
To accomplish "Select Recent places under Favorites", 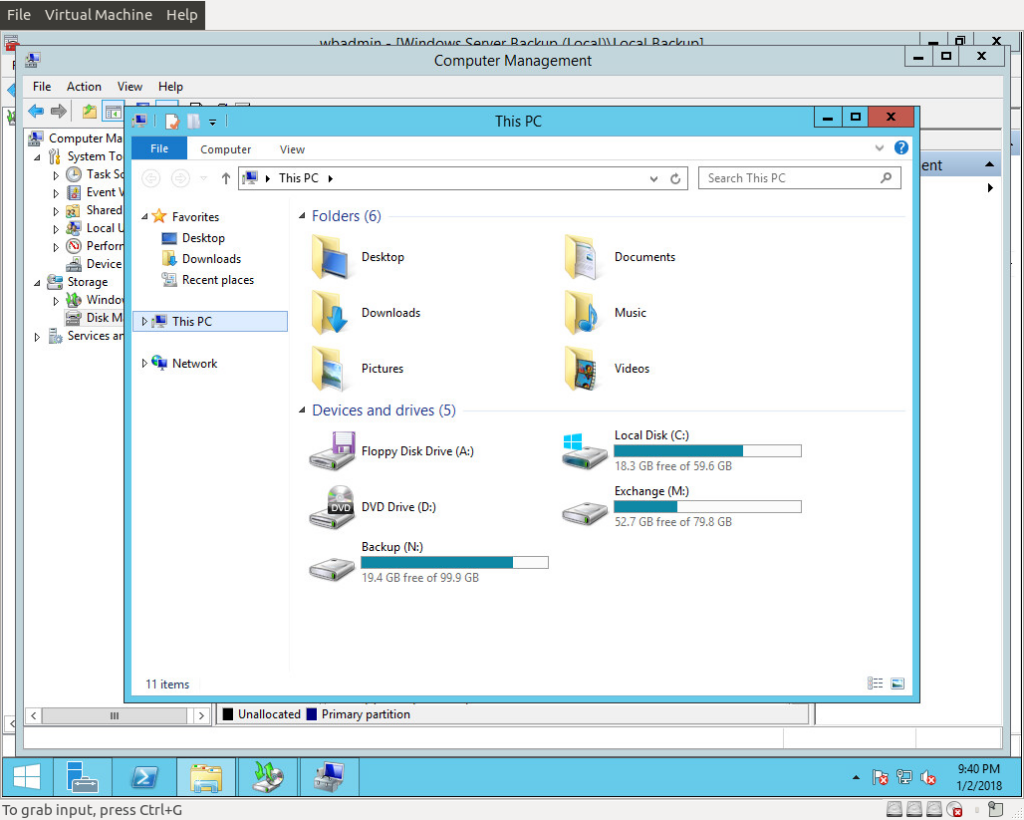I will (208, 280).
